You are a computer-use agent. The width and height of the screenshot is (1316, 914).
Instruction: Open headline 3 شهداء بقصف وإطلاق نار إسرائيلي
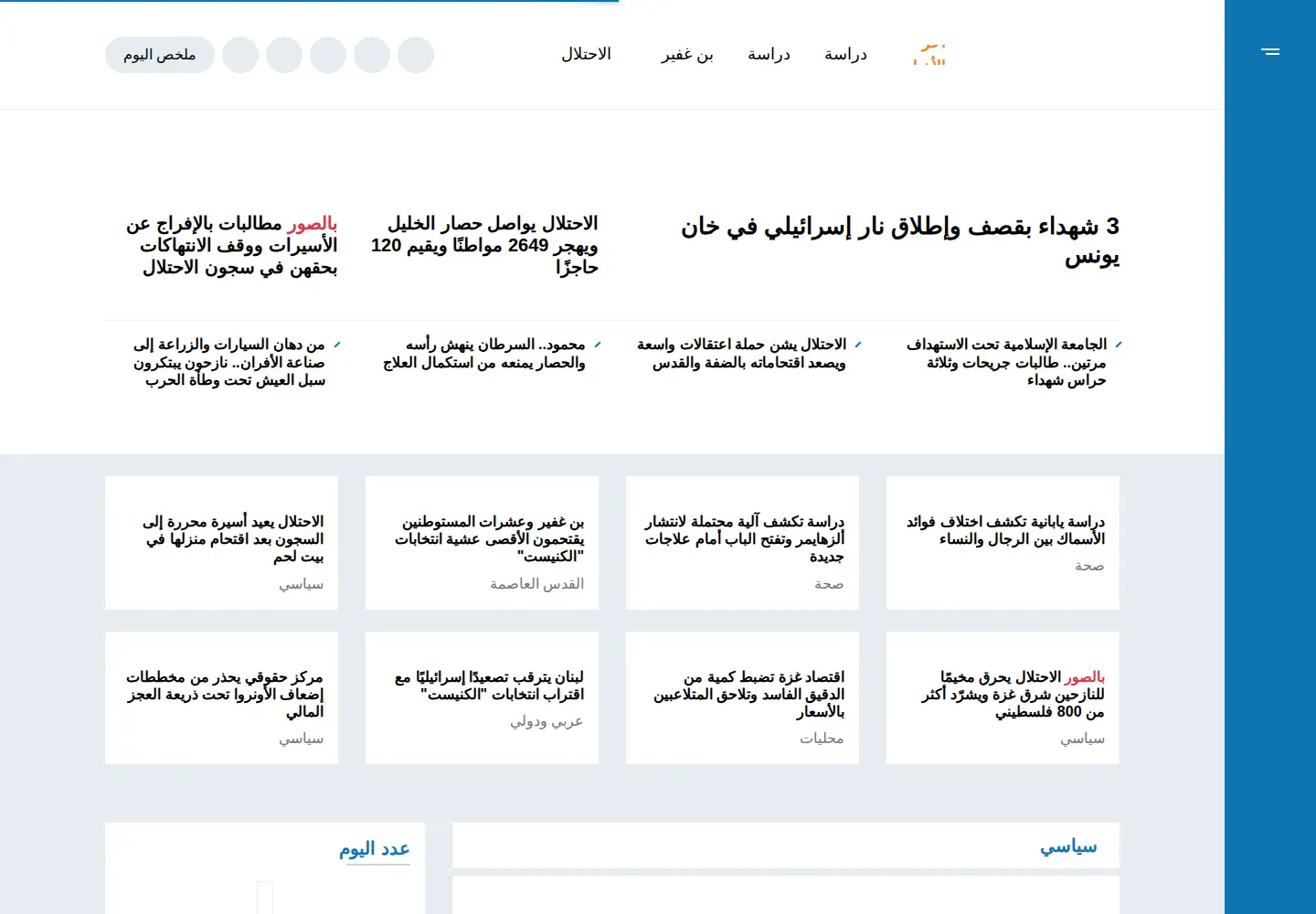tap(900, 240)
